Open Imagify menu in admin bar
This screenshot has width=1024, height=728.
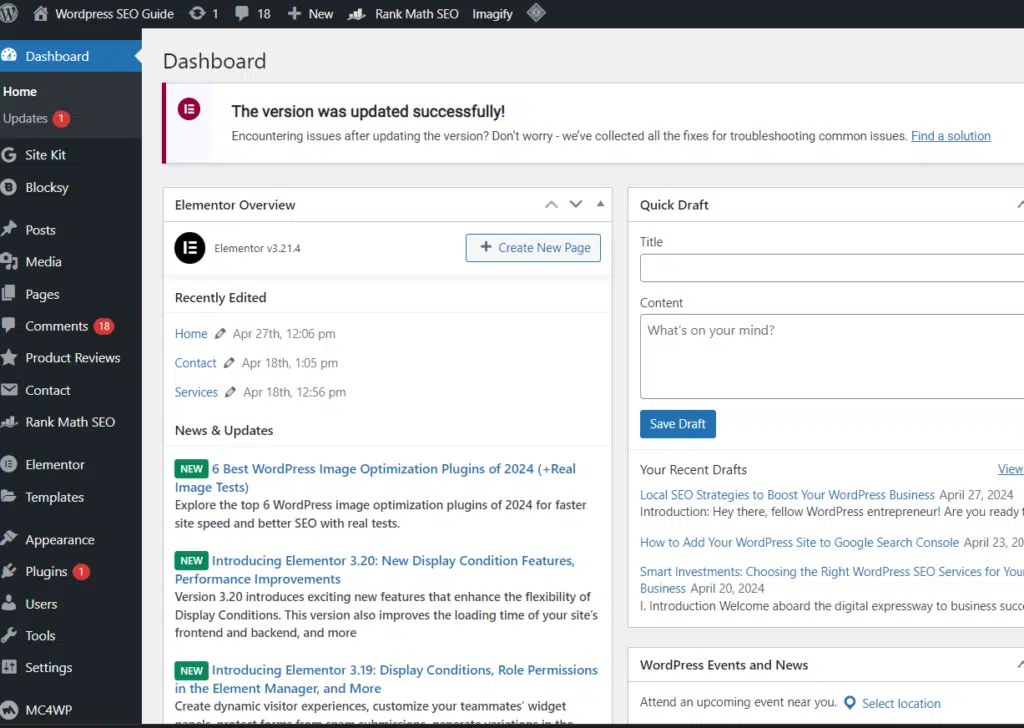[x=492, y=14]
